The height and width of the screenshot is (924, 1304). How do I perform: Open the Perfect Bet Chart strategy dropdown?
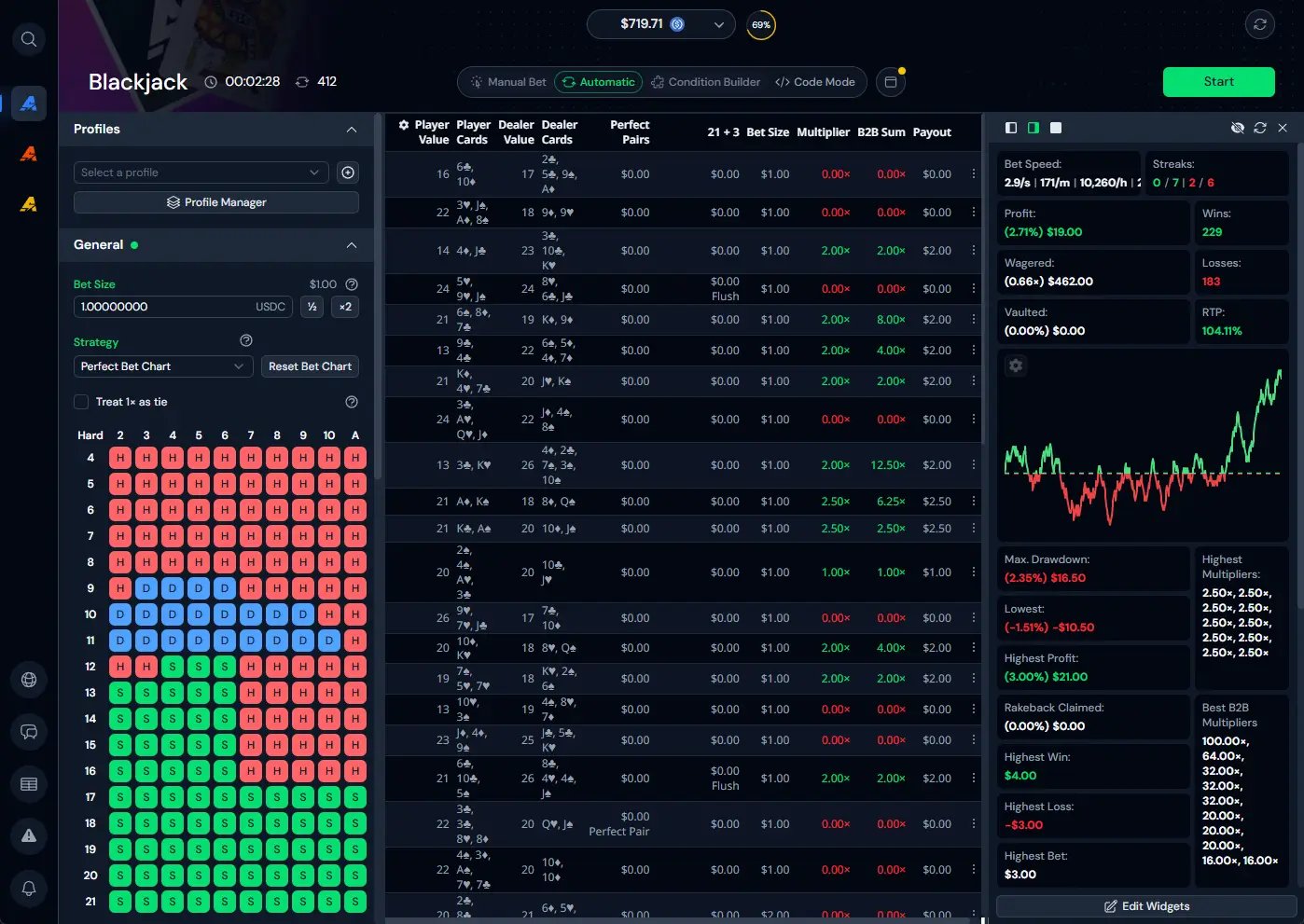(163, 366)
